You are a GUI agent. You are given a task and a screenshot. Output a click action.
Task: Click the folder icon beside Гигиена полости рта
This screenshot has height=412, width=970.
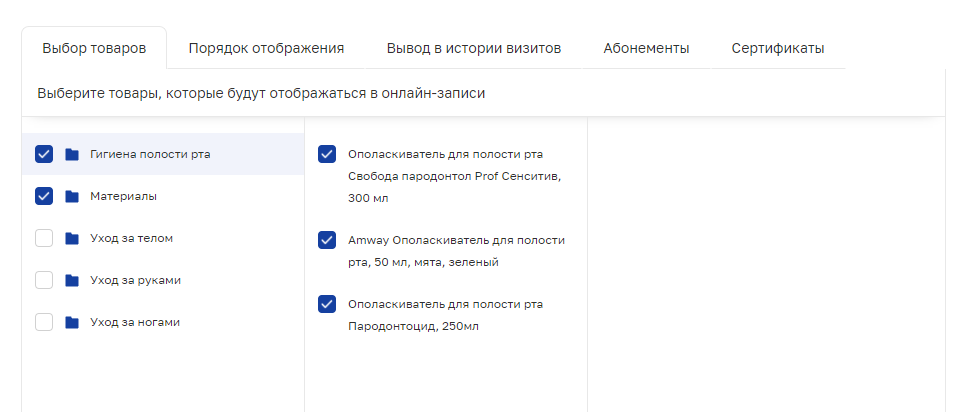point(72,154)
